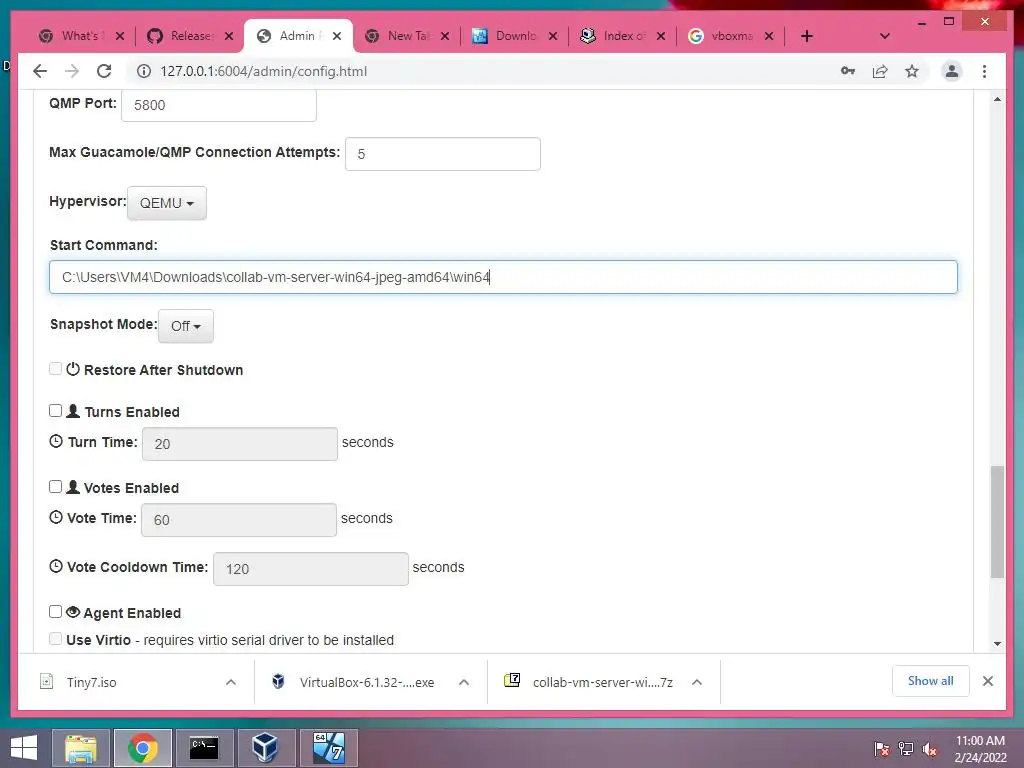Click the page vertical scrollbar thumb

997,522
